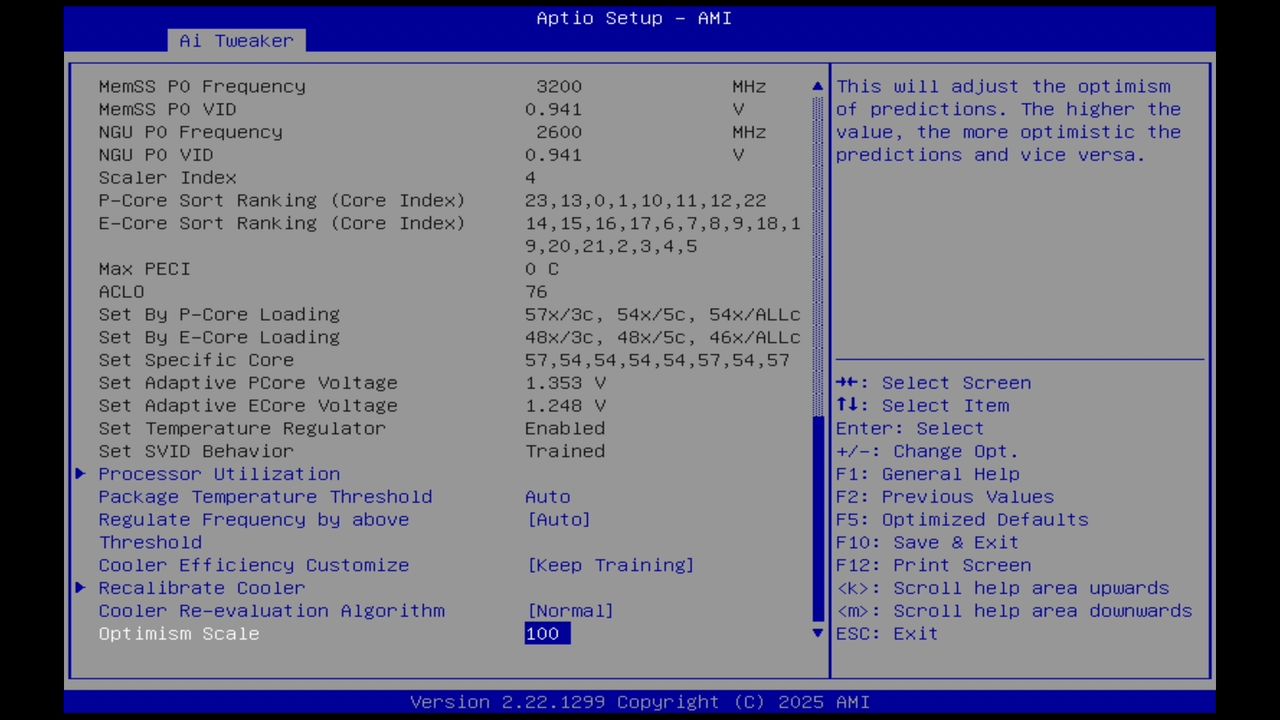Expand the Processor Utilization submenu arrow
This screenshot has height=720, width=1280.
click(80, 474)
